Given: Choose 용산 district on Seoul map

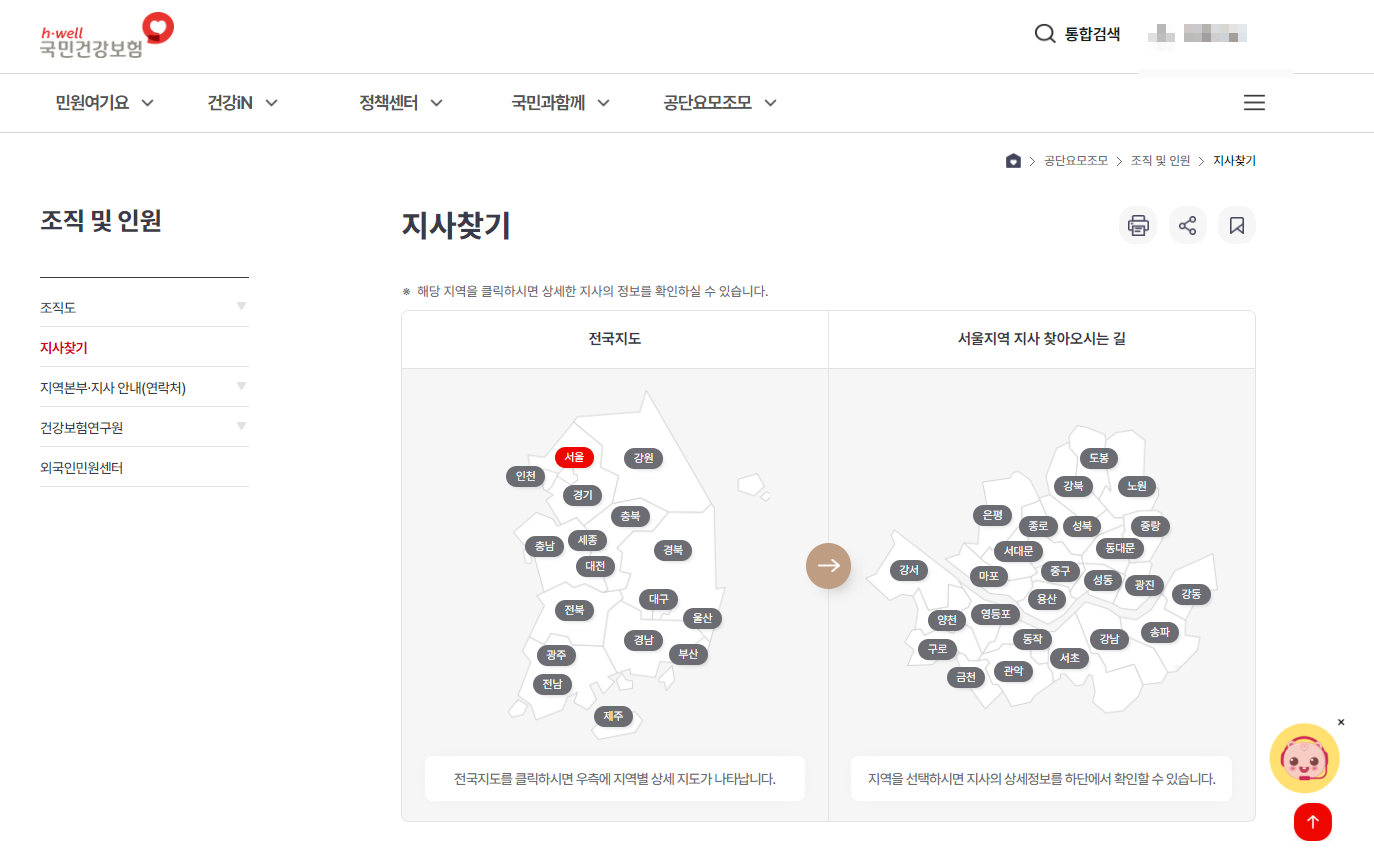Looking at the screenshot, I should point(1047,599).
